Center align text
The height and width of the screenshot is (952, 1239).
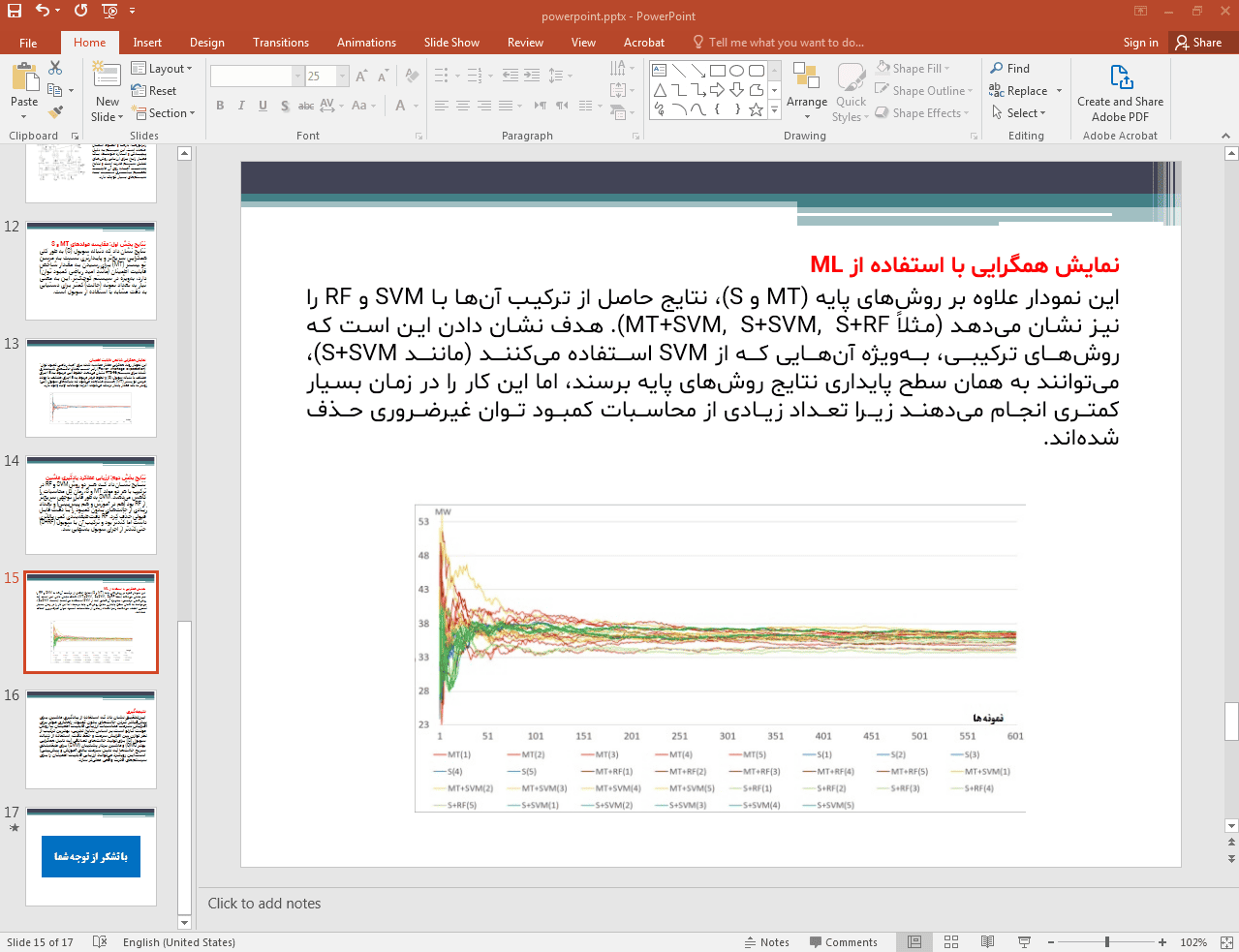click(x=463, y=106)
